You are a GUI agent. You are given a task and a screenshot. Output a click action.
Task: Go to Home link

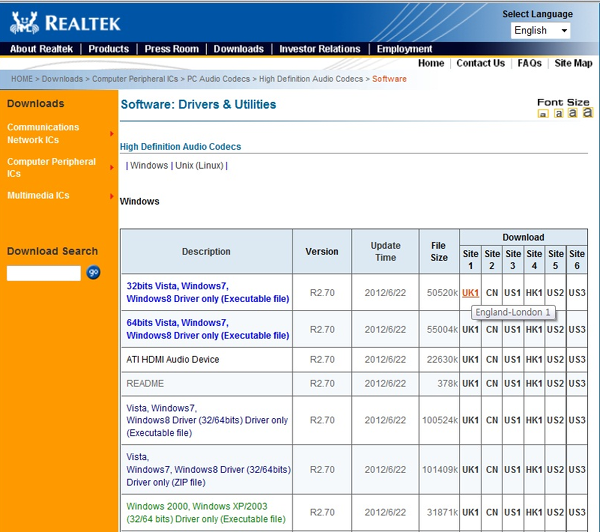pyautogui.click(x=431, y=63)
